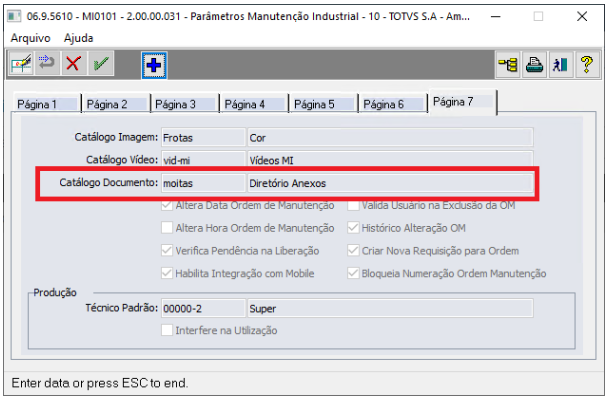608x400 pixels.
Task: Toggle Verifica Pendência na Liberação checkbox
Action: [167, 250]
